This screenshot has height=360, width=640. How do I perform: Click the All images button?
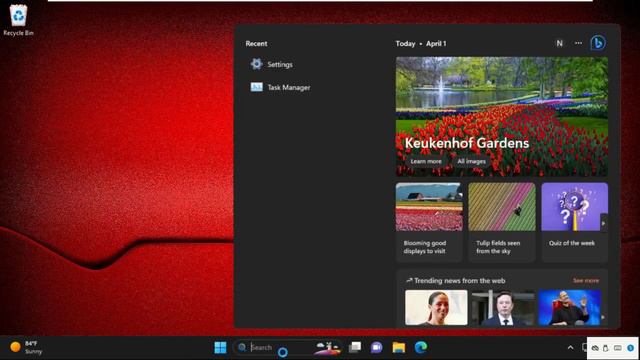click(x=471, y=161)
